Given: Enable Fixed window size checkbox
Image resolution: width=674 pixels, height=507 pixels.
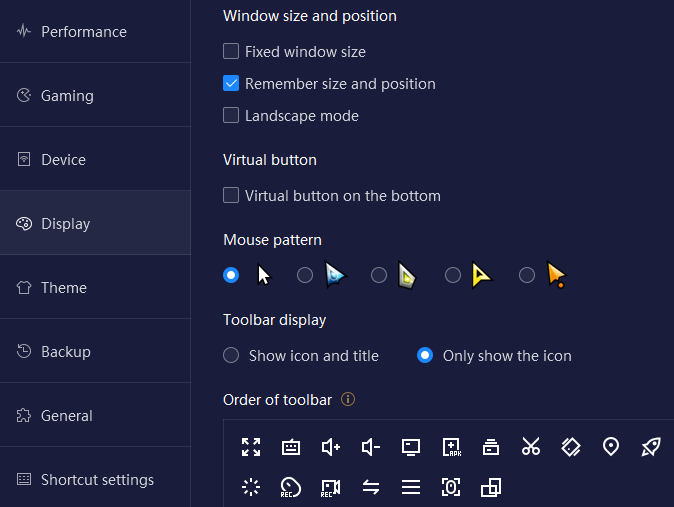Looking at the screenshot, I should tap(231, 51).
